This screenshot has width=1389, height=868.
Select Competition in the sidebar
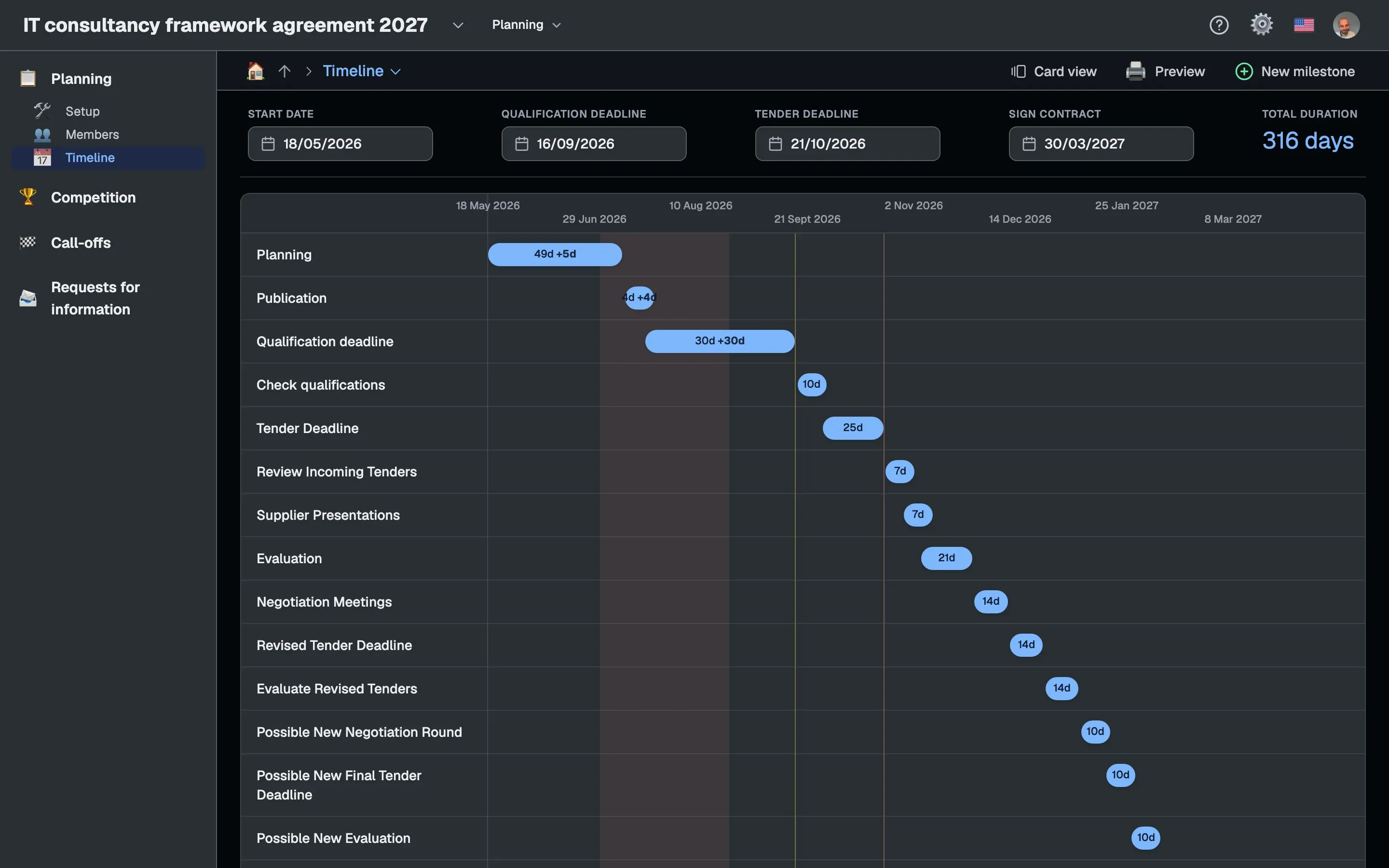[x=93, y=197]
